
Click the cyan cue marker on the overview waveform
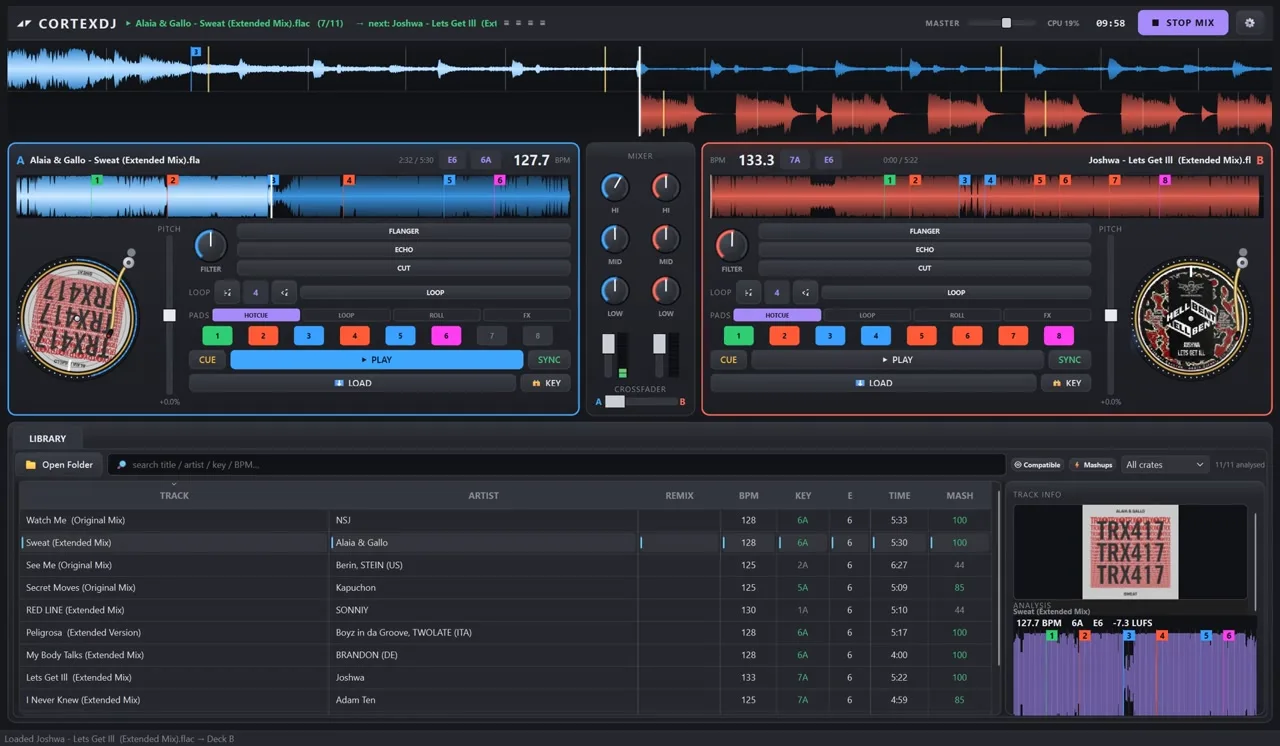(x=196, y=52)
